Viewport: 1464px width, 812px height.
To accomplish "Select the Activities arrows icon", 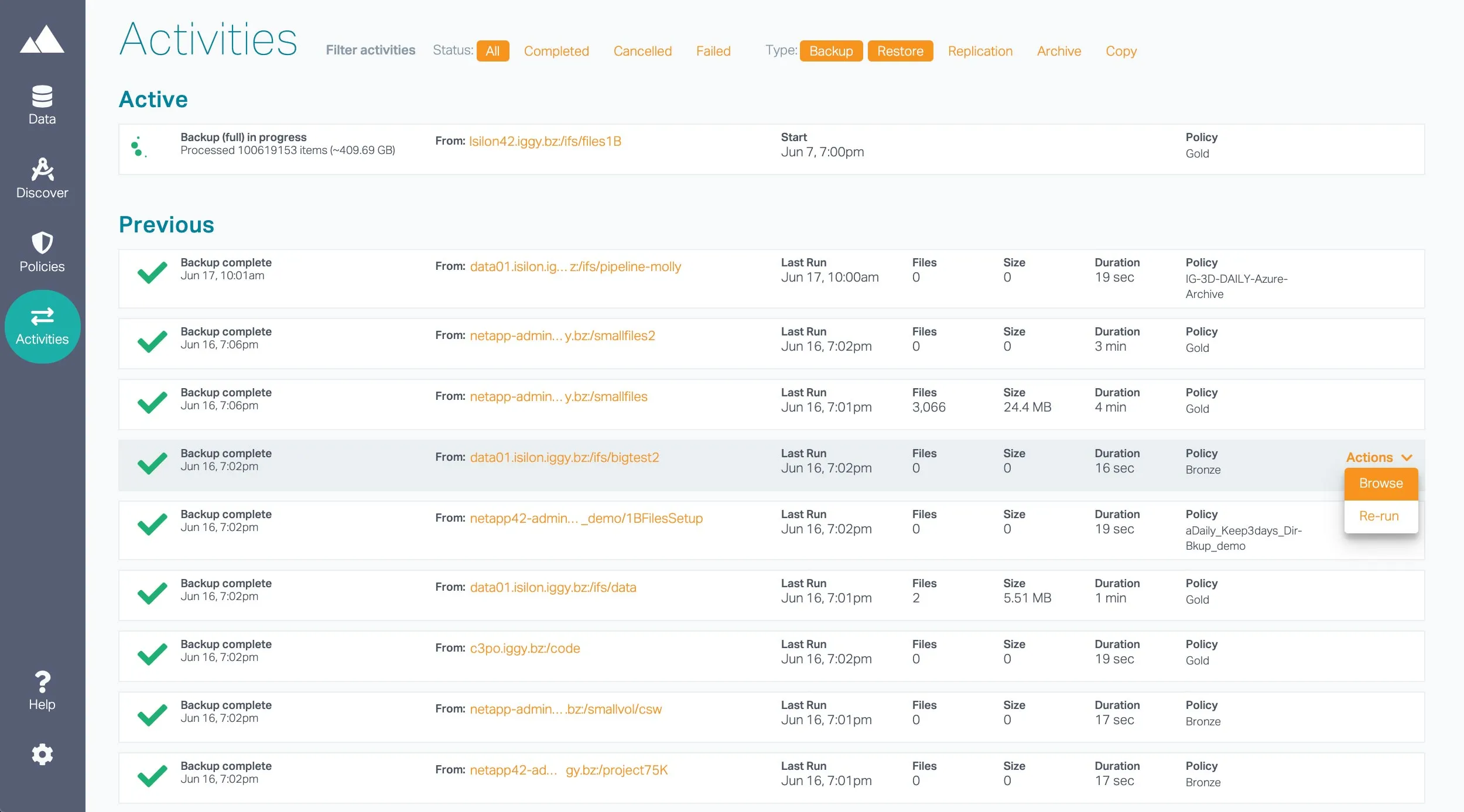I will coord(42,317).
